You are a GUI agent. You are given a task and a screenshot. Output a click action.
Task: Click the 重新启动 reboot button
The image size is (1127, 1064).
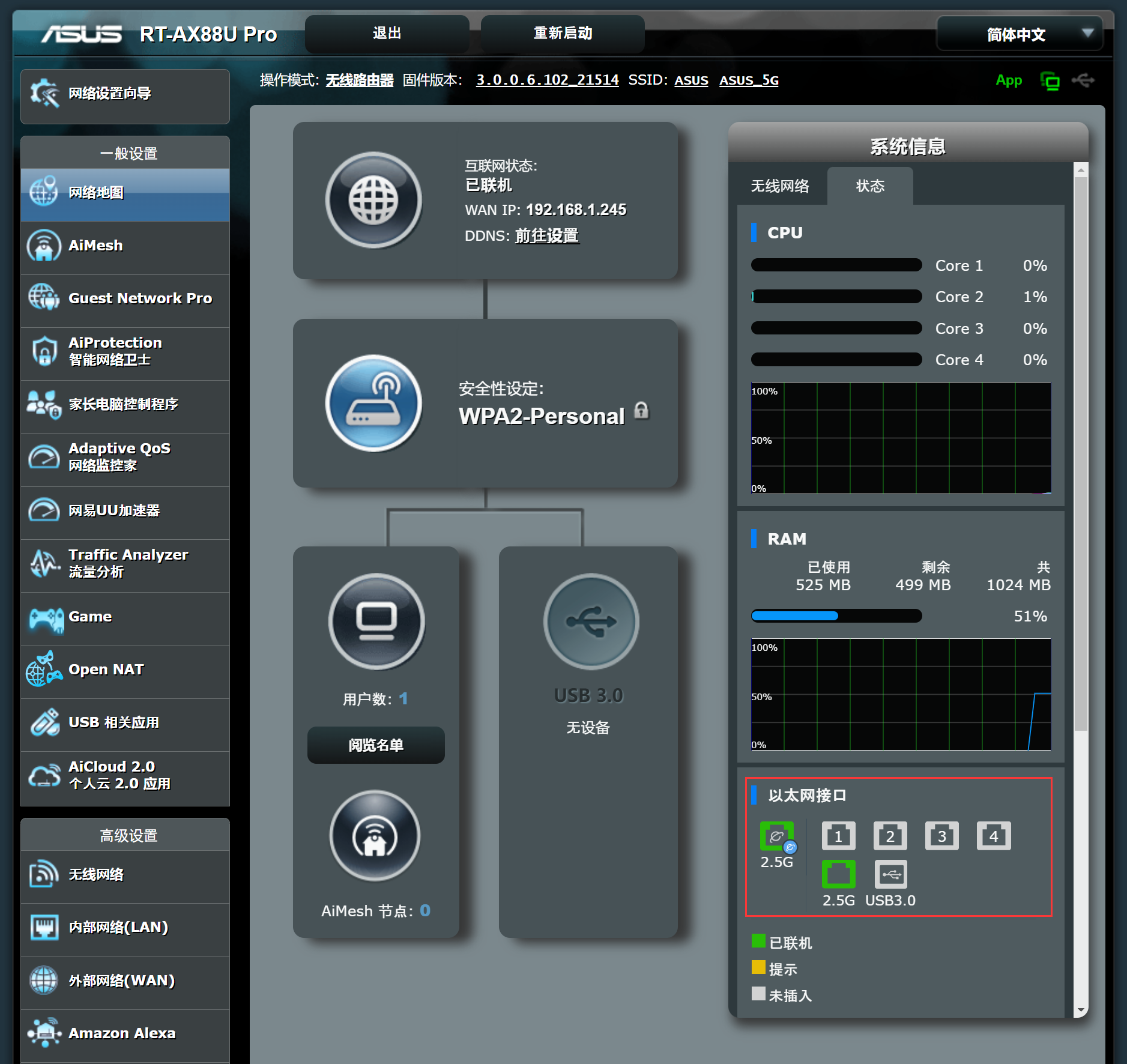[x=563, y=34]
